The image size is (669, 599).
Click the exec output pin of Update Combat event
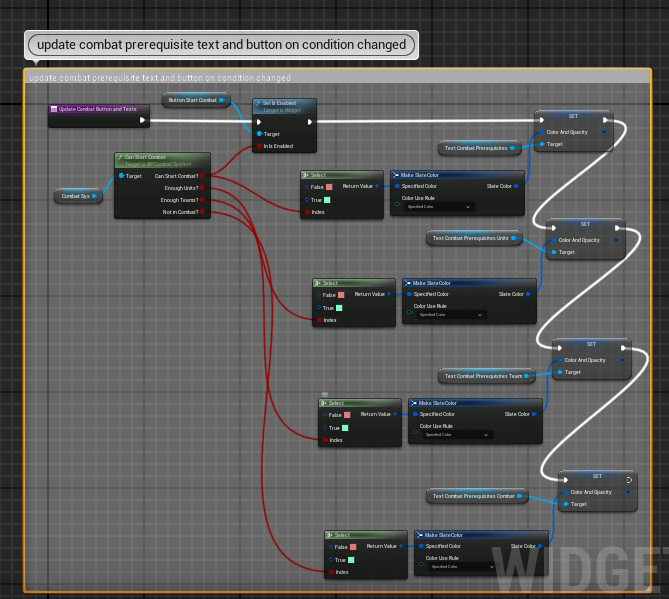[143, 120]
